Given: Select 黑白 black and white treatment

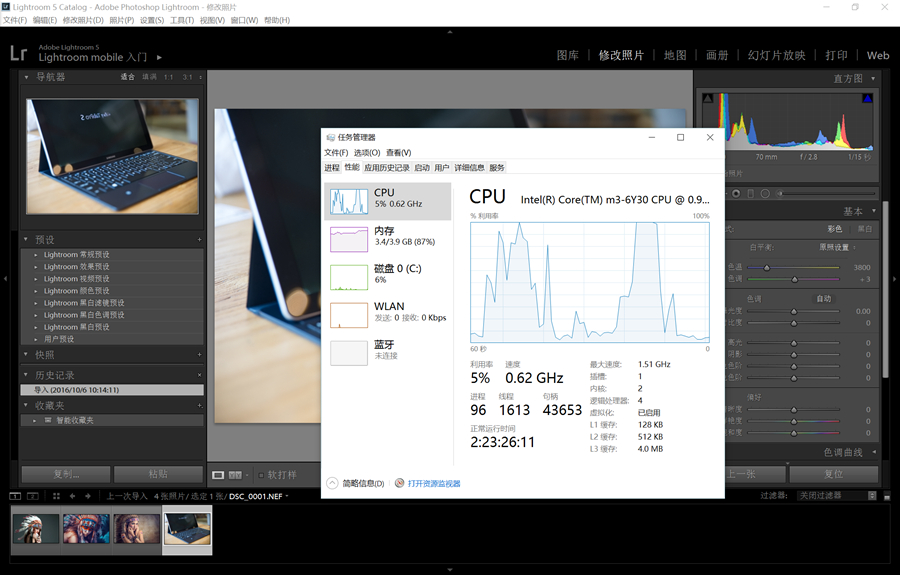Looking at the screenshot, I should (864, 228).
